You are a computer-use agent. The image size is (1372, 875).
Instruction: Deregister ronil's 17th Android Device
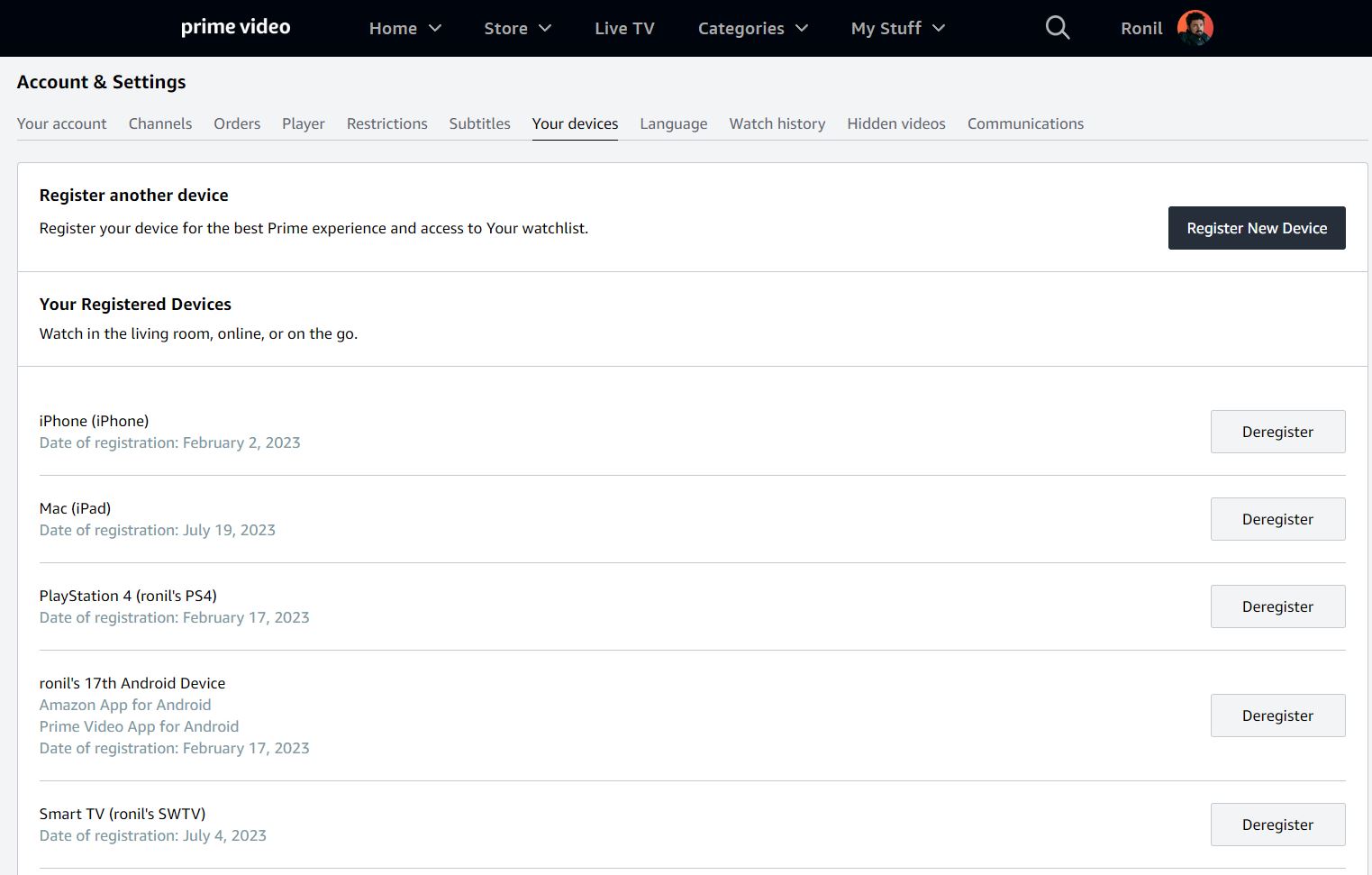[x=1277, y=715]
